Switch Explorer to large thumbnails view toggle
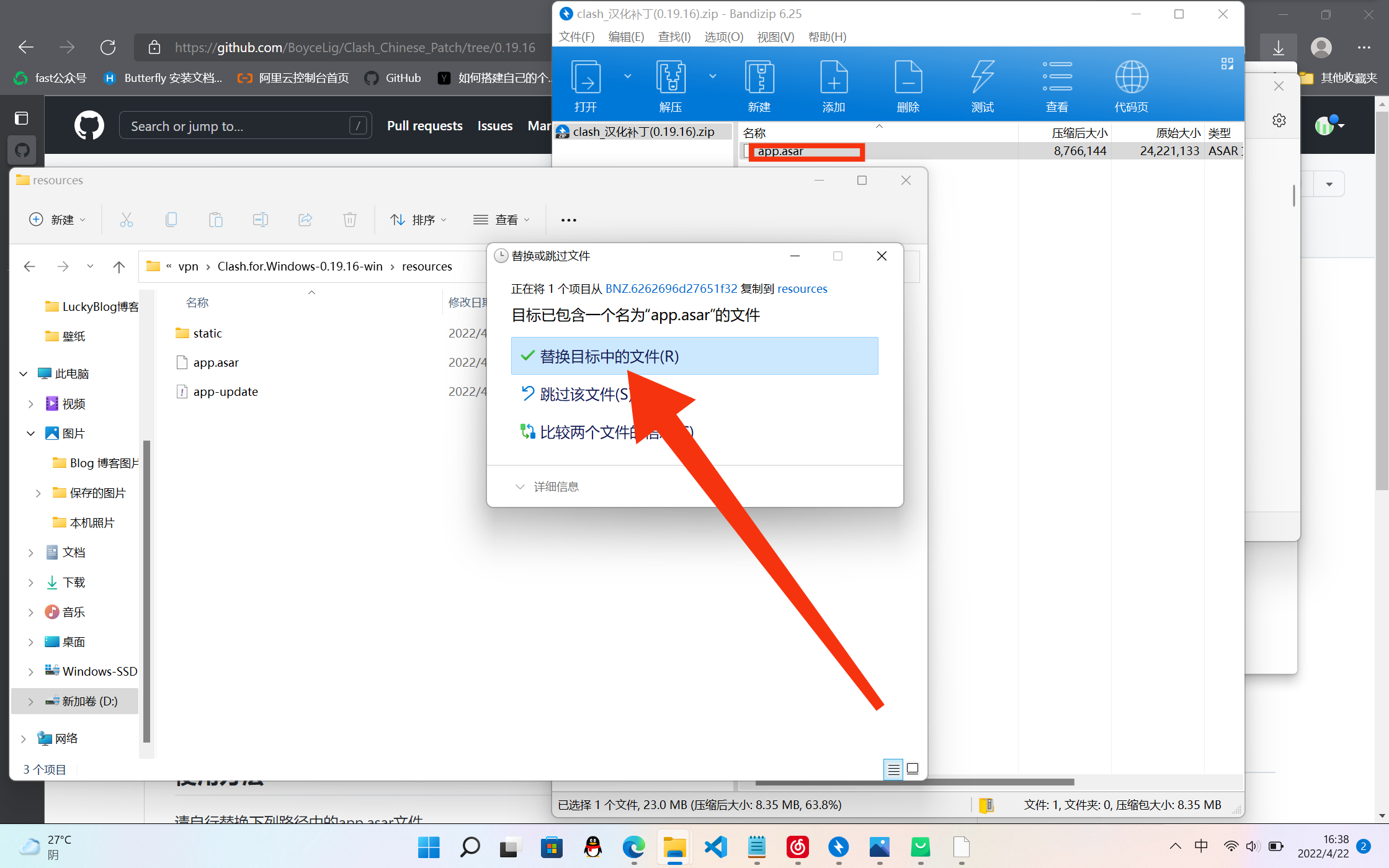This screenshot has width=1389, height=868. [913, 769]
